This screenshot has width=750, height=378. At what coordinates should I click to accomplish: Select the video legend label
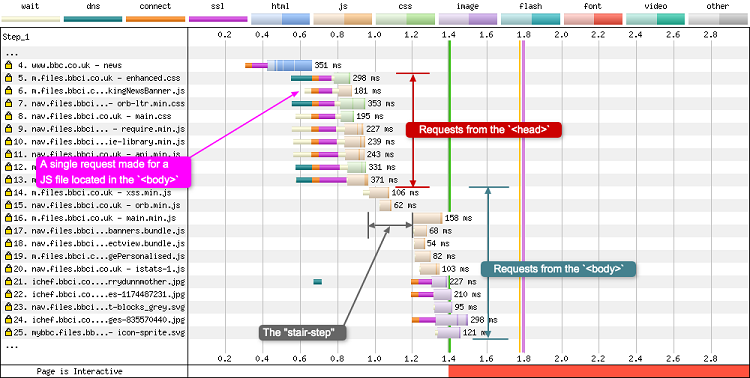click(655, 6)
